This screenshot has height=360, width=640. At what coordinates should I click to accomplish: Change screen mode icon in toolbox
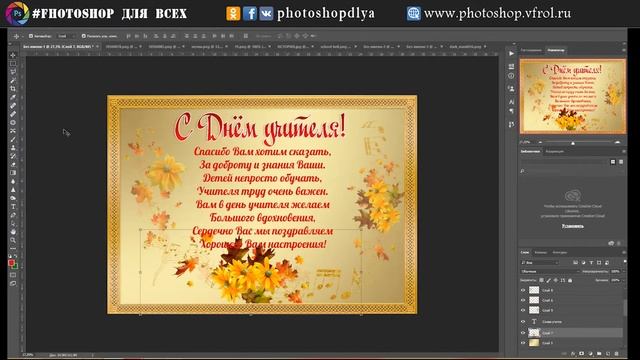pos(13,283)
